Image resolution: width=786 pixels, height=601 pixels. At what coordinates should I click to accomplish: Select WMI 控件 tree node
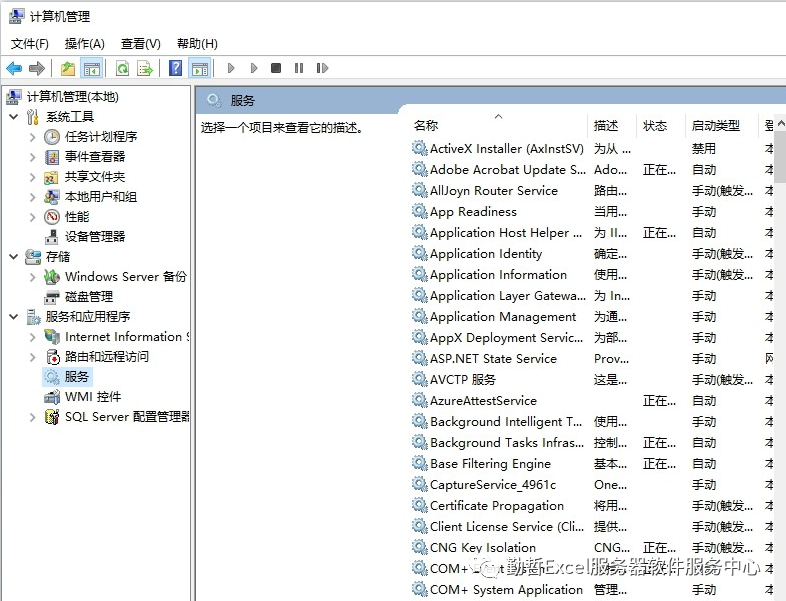(93, 397)
